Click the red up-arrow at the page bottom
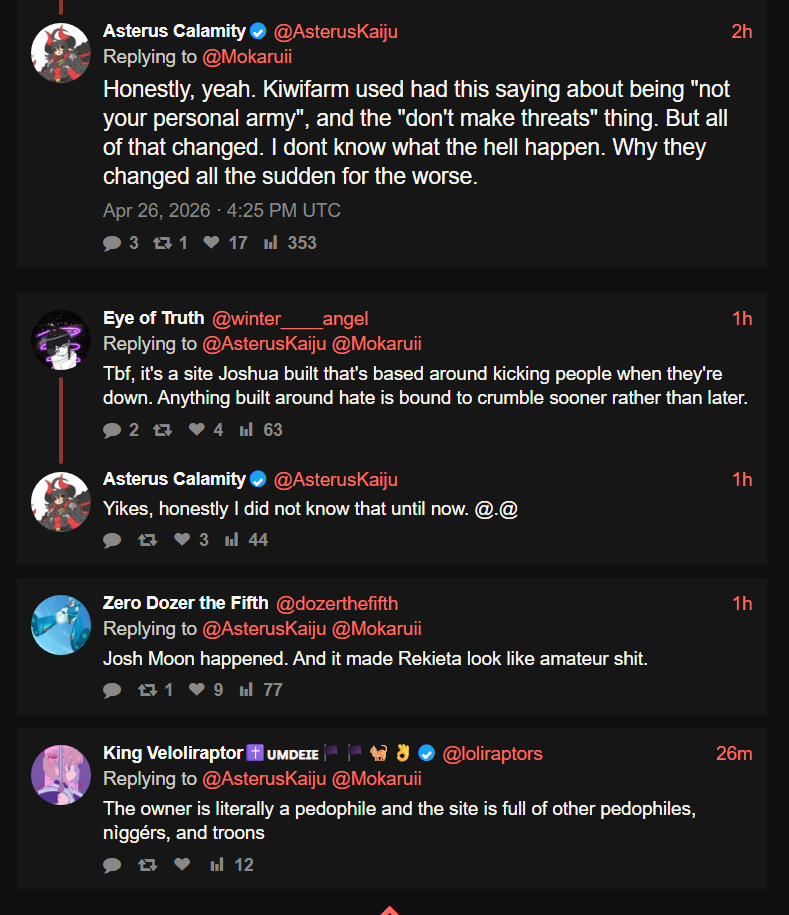This screenshot has height=915, width=789. 389,910
